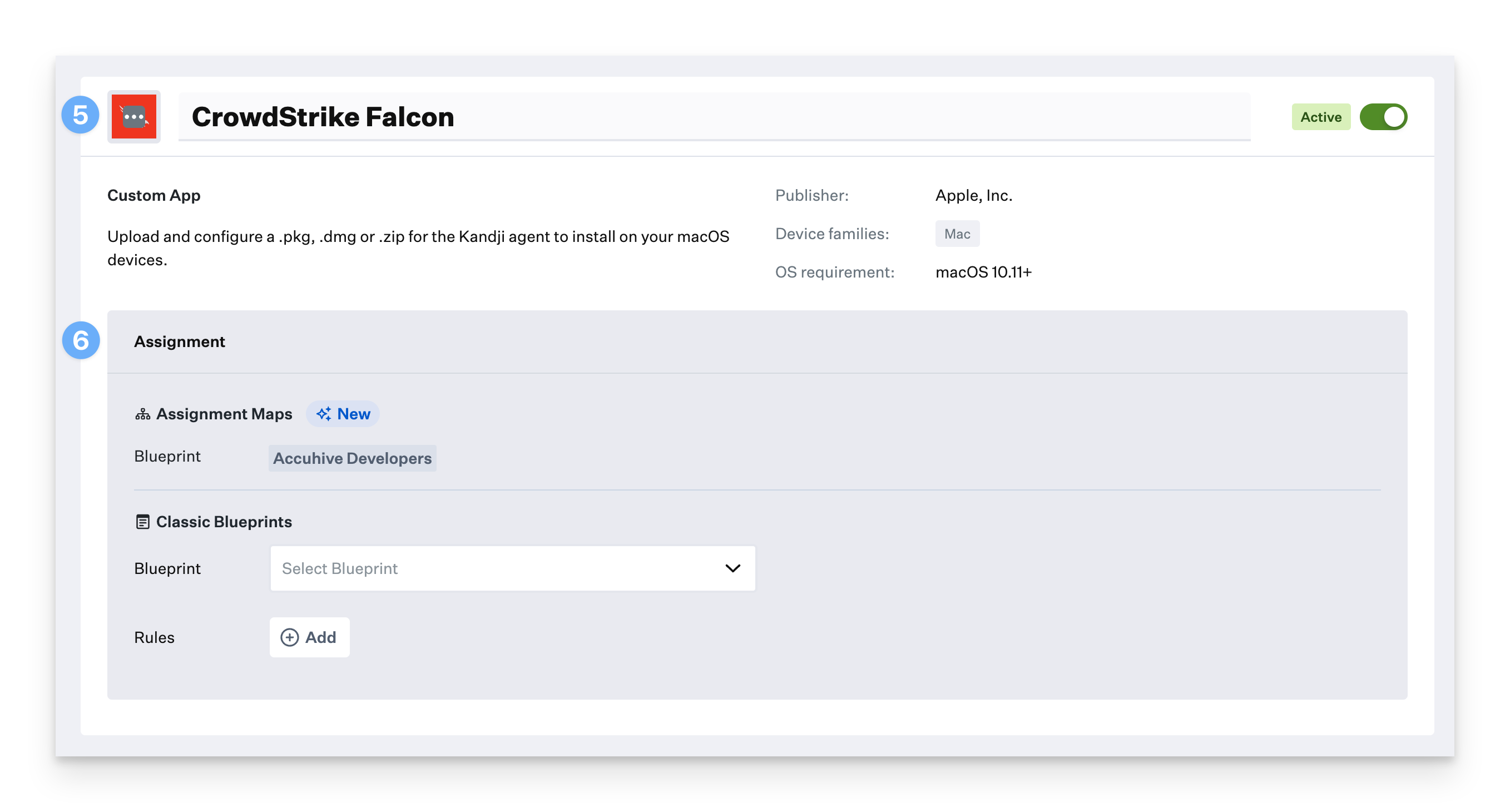Click the Mac device family chip
This screenshot has width=1510, height=812.
coord(957,234)
